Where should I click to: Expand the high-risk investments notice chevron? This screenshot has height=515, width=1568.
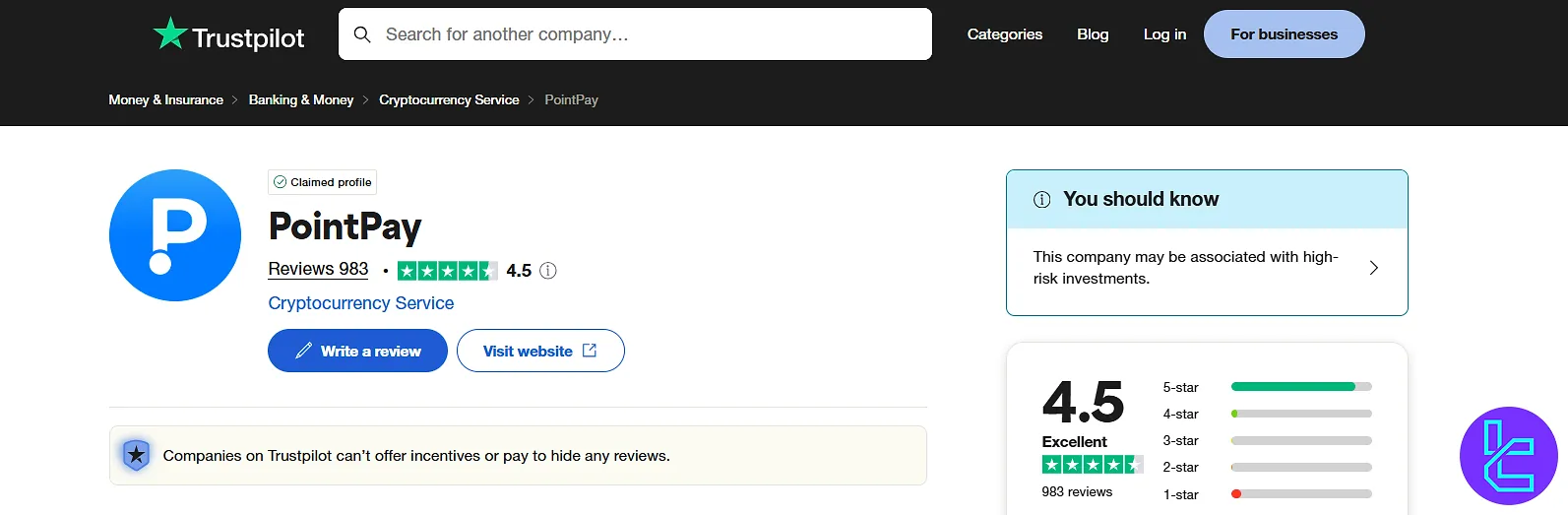(1374, 268)
